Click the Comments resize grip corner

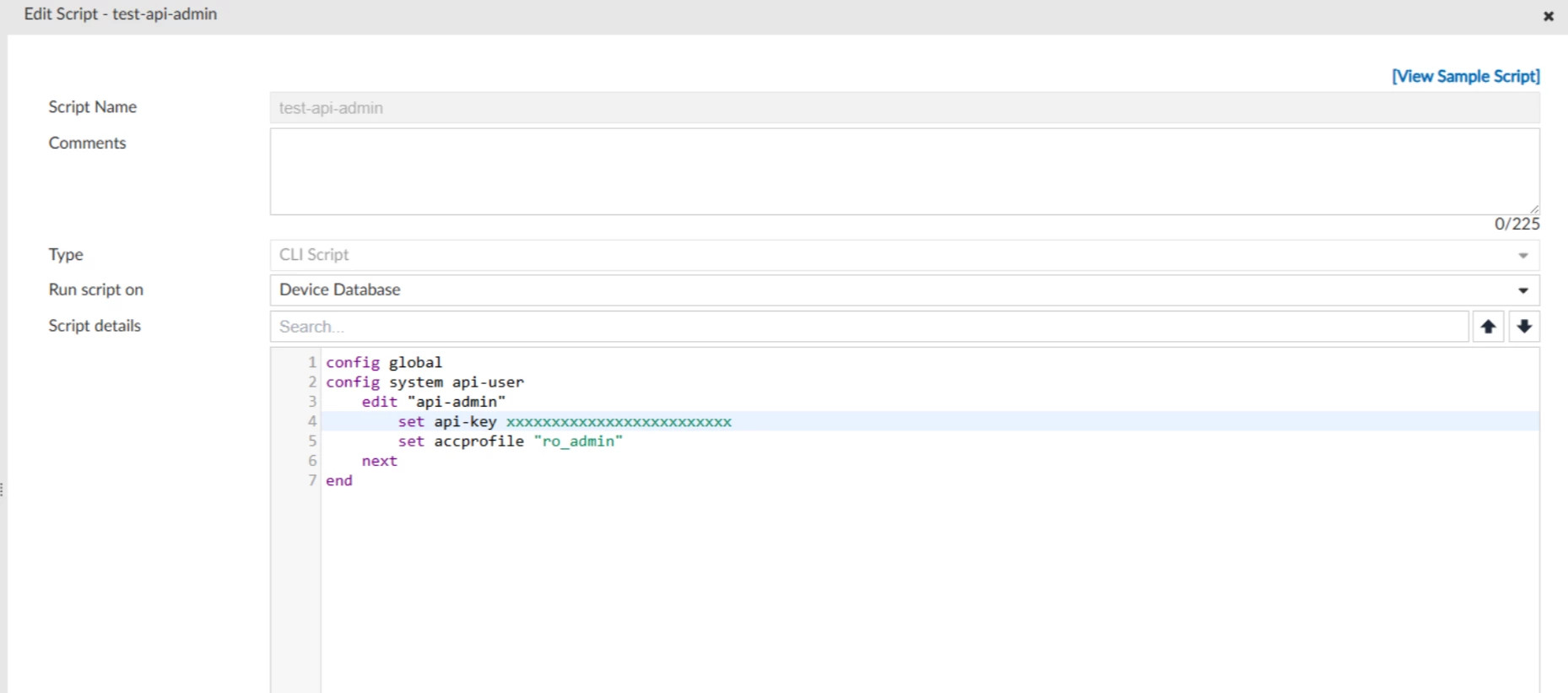pyautogui.click(x=1533, y=208)
